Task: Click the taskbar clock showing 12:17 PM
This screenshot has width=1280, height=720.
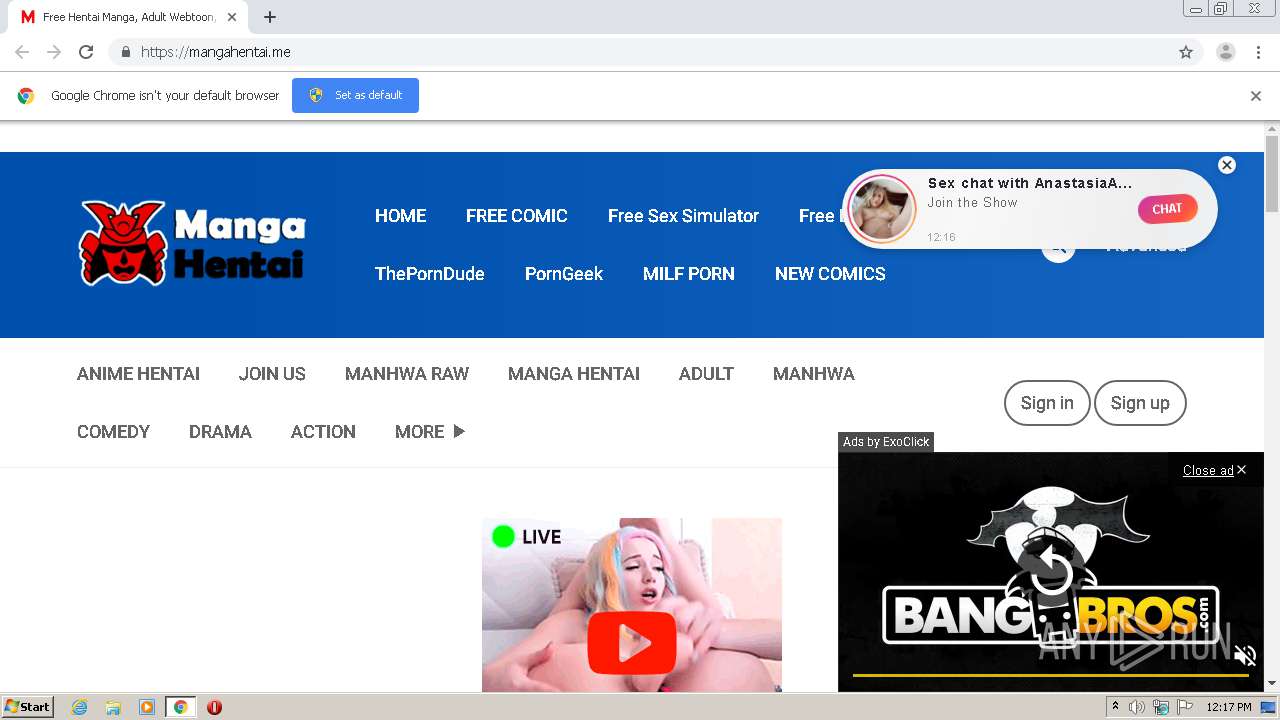Action: 1229,707
